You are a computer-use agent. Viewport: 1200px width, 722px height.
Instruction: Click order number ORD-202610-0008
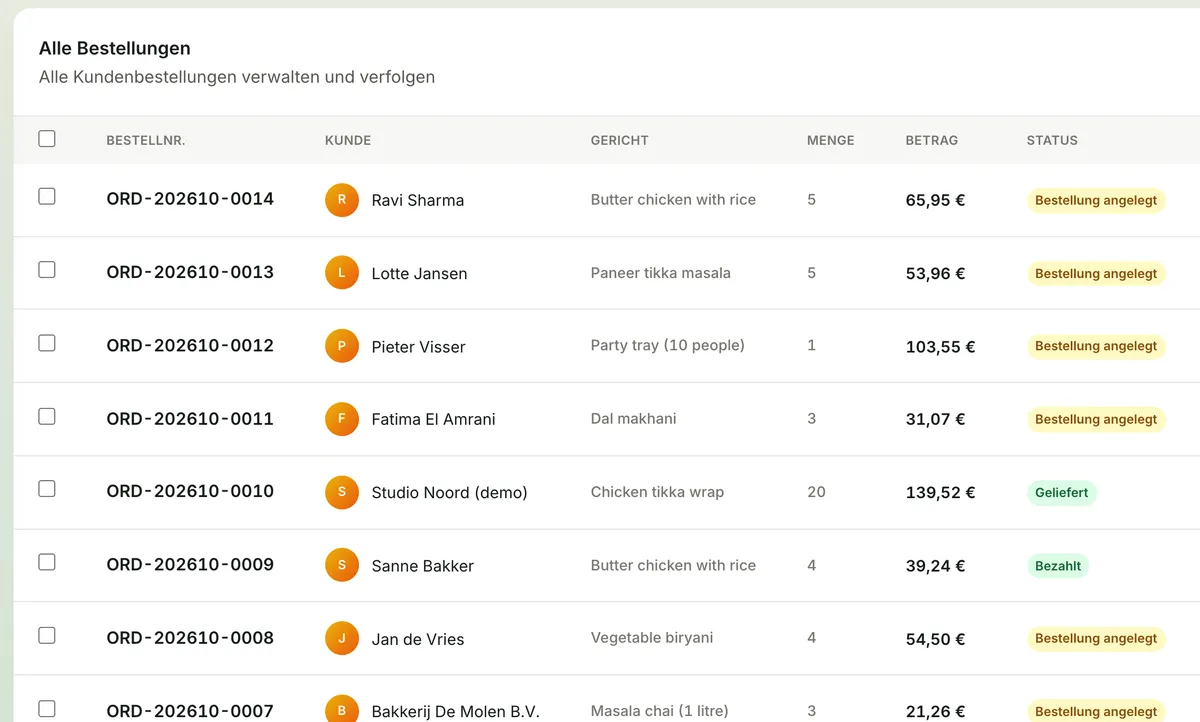click(190, 637)
